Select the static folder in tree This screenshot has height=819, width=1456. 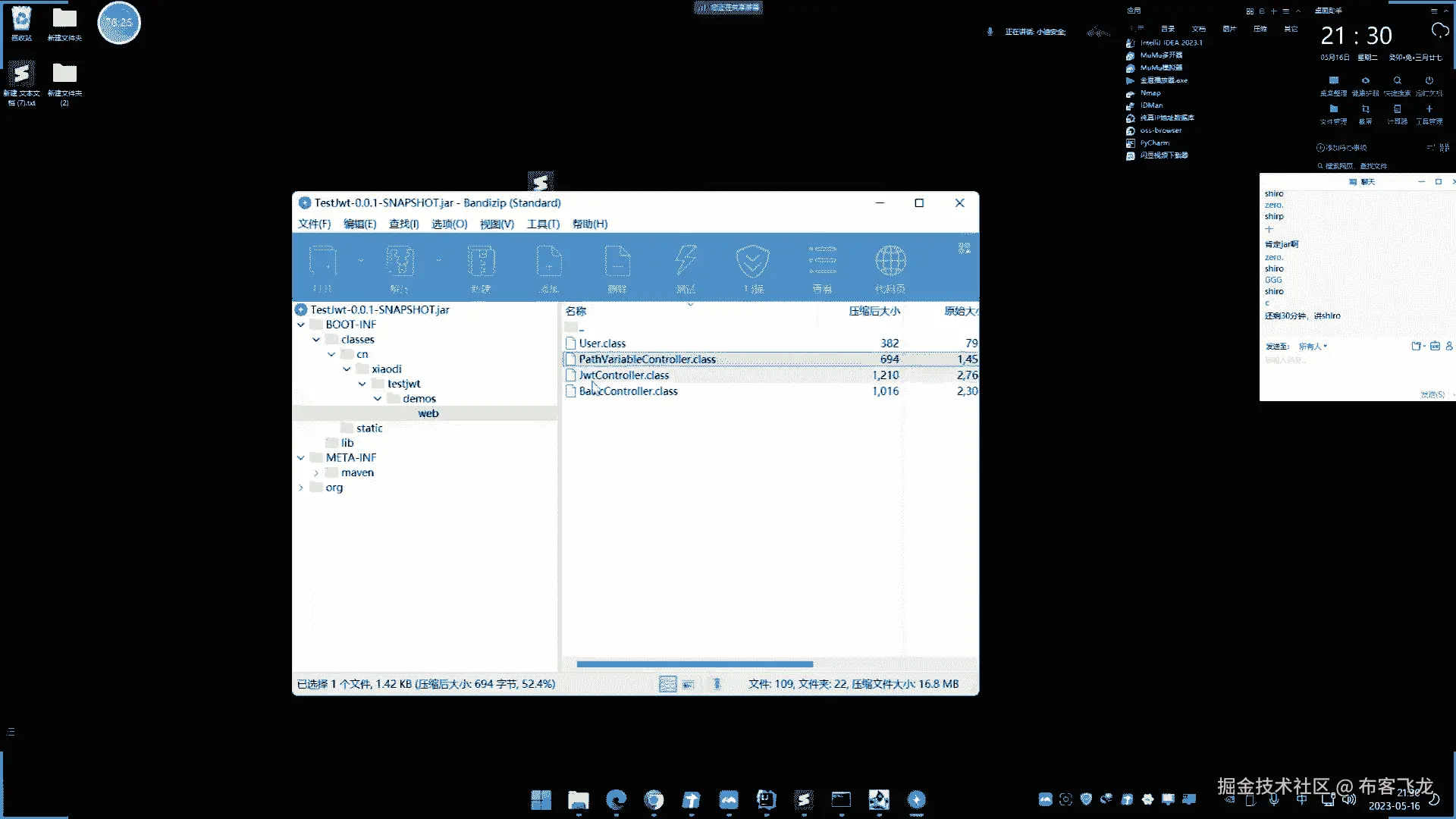click(369, 428)
